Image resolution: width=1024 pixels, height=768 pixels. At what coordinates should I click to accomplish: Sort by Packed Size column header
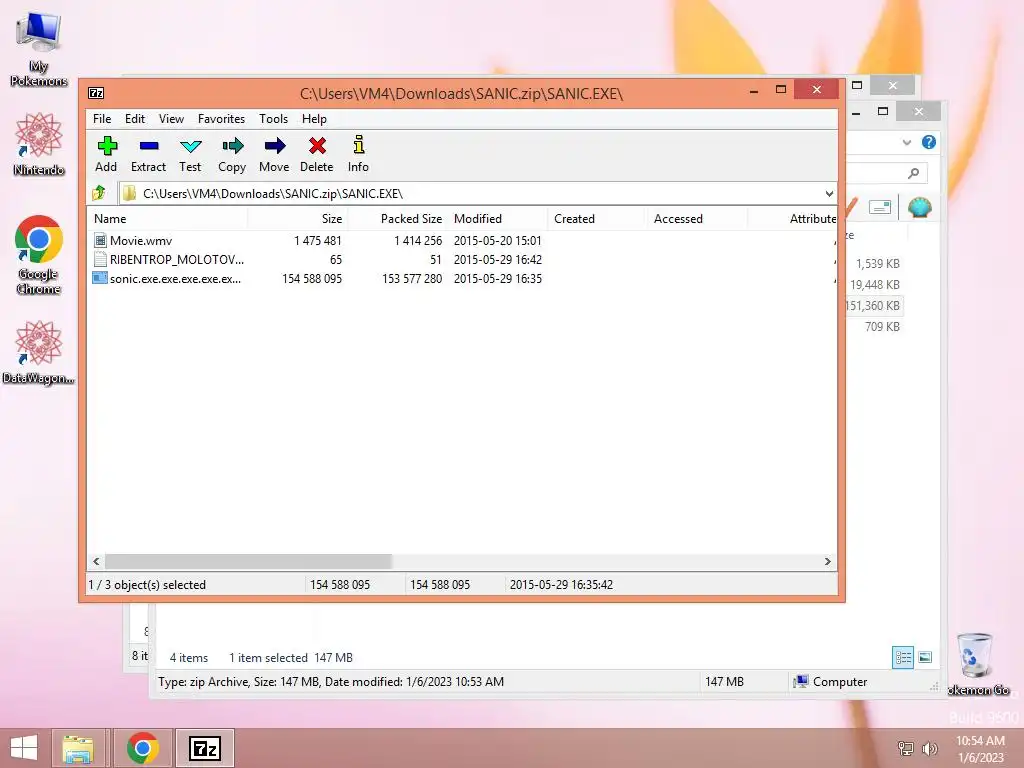point(397,219)
